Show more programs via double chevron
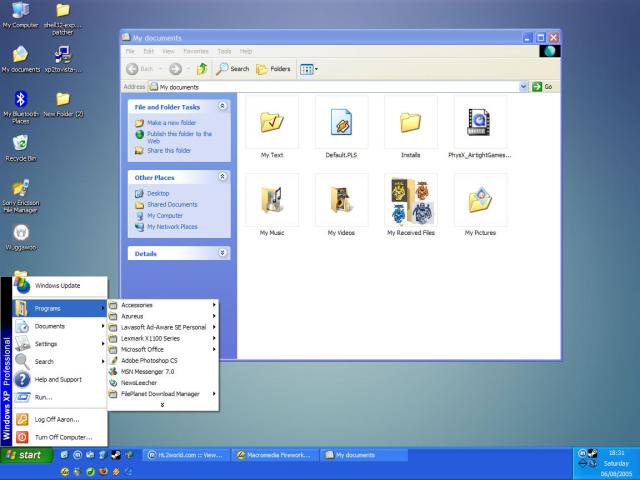The image size is (640, 480). pos(162,405)
